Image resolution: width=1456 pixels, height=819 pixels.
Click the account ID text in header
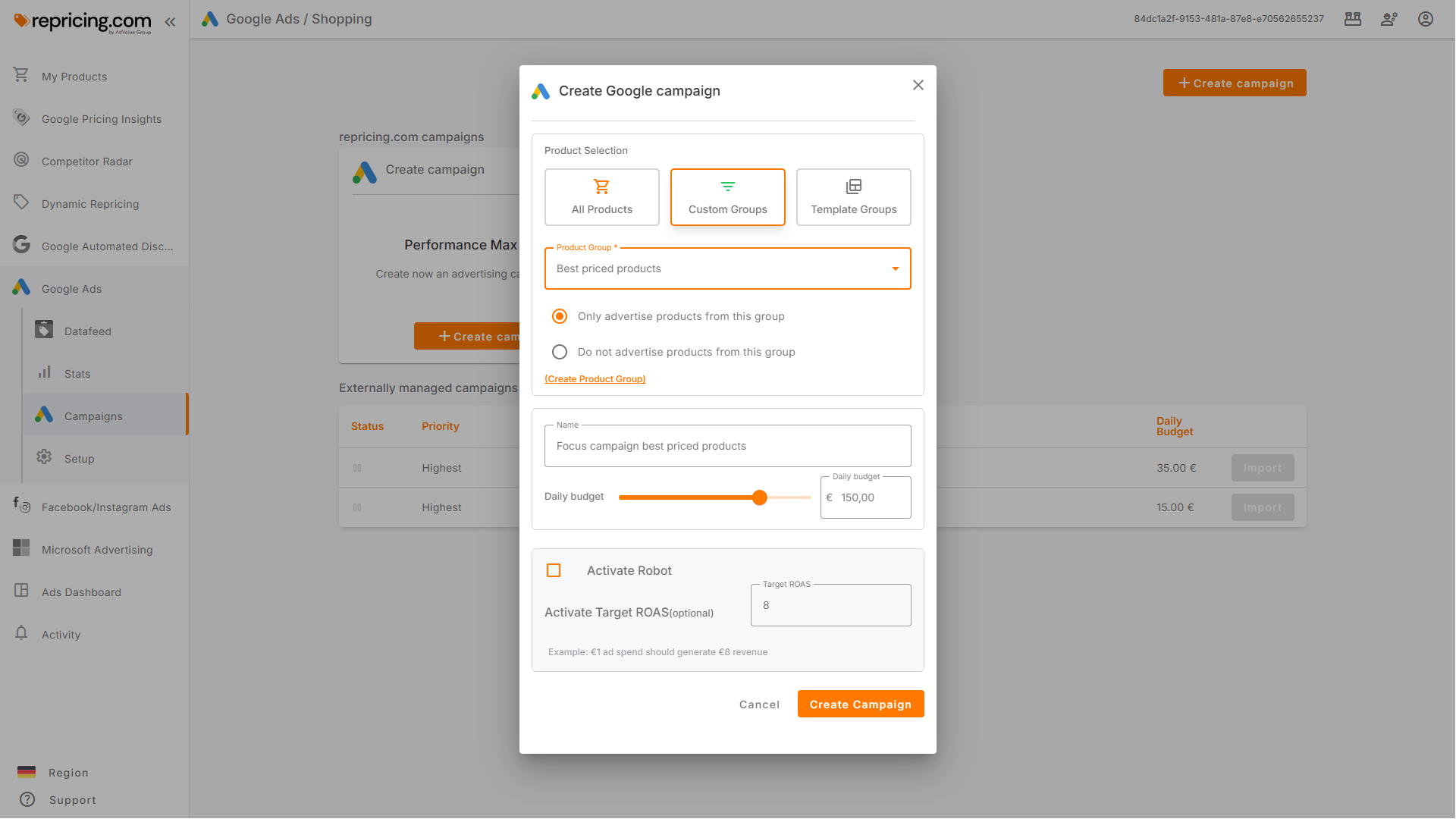coord(1228,19)
